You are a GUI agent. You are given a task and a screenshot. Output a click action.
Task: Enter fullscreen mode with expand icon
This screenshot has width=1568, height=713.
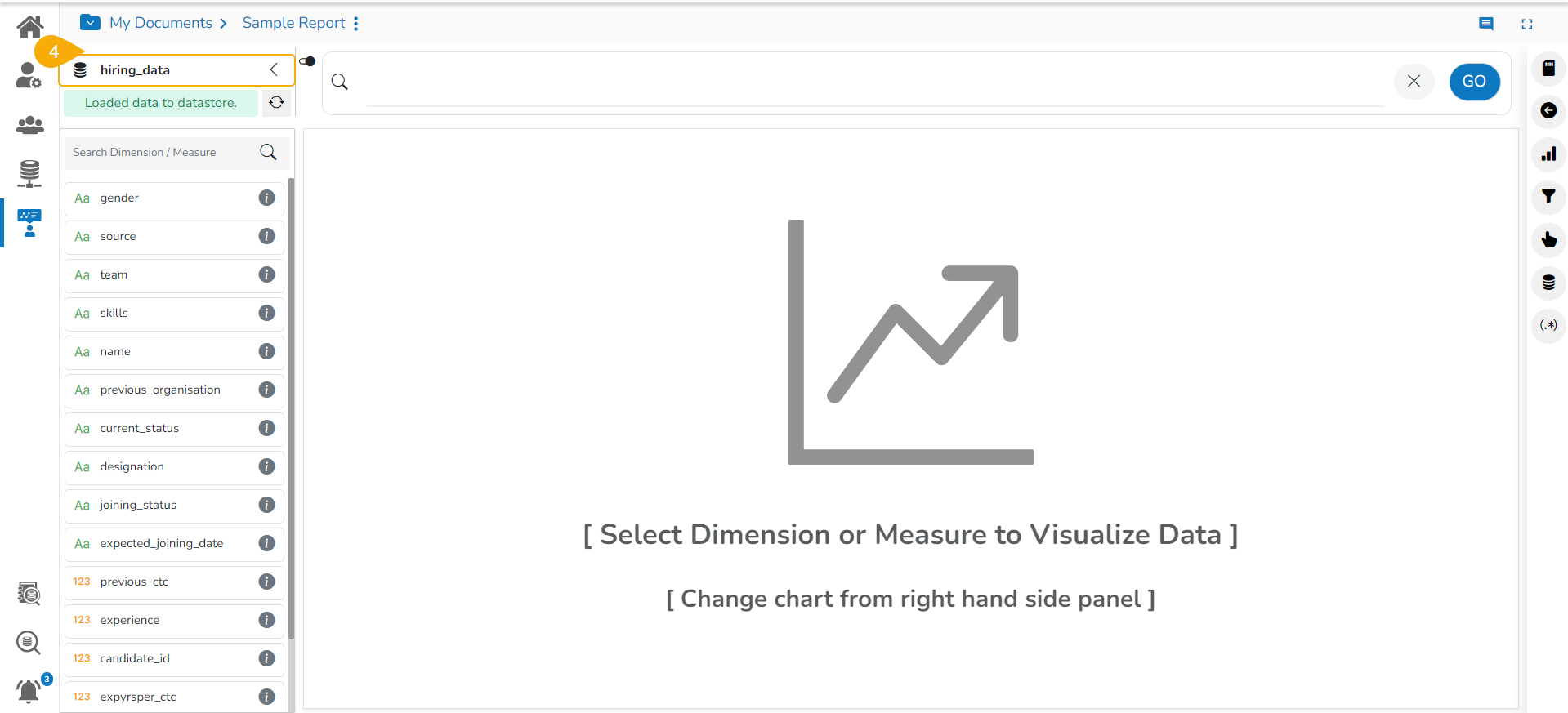(x=1527, y=24)
